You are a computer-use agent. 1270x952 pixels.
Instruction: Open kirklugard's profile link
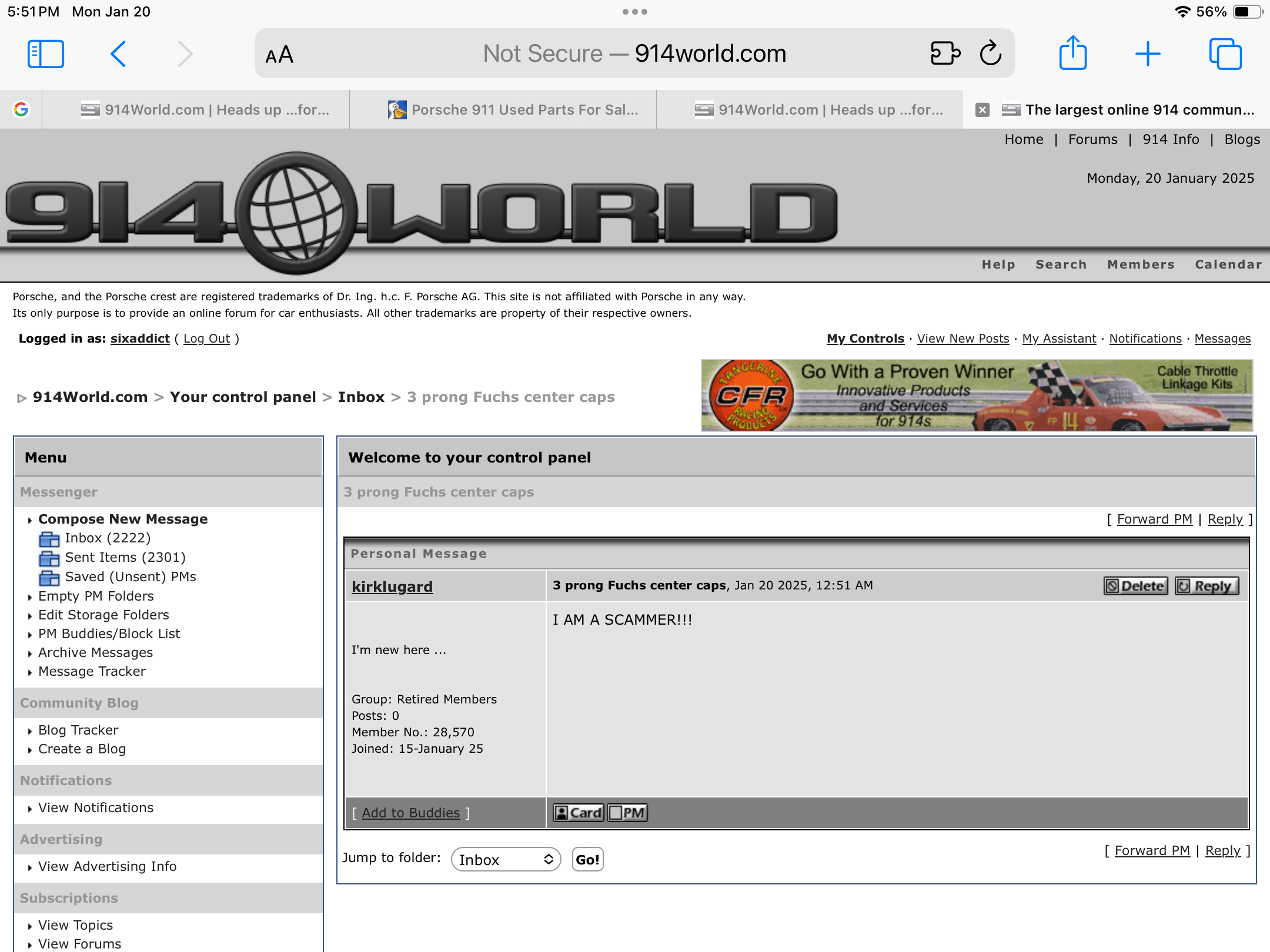[392, 586]
